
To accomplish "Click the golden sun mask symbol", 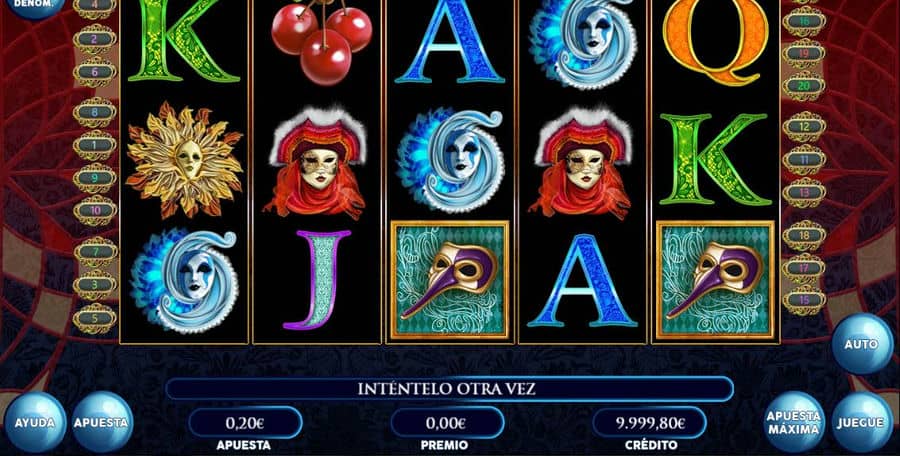I will [184, 160].
